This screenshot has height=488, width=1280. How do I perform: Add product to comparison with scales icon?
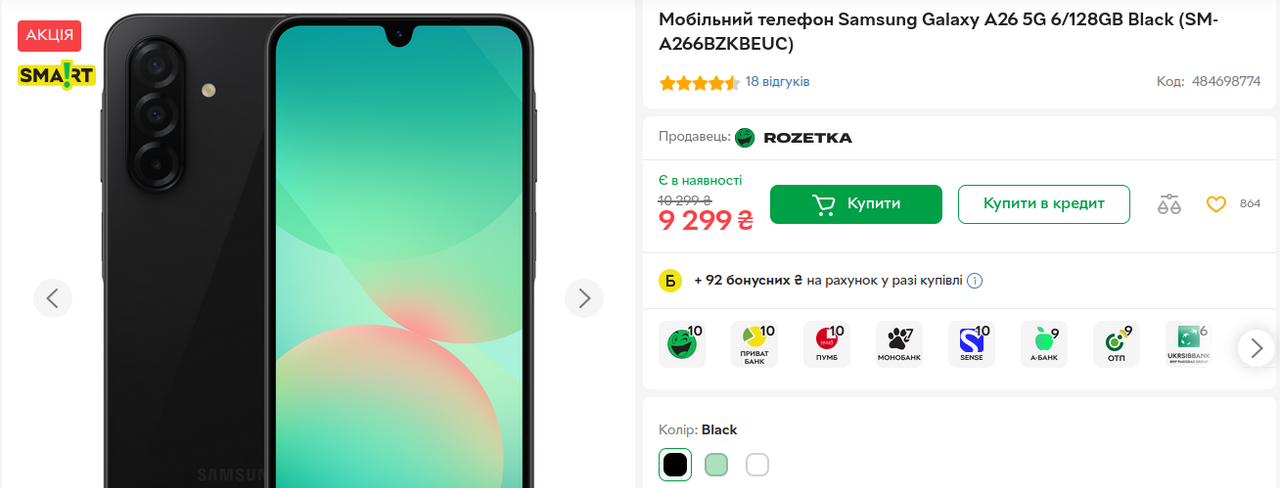click(1169, 204)
